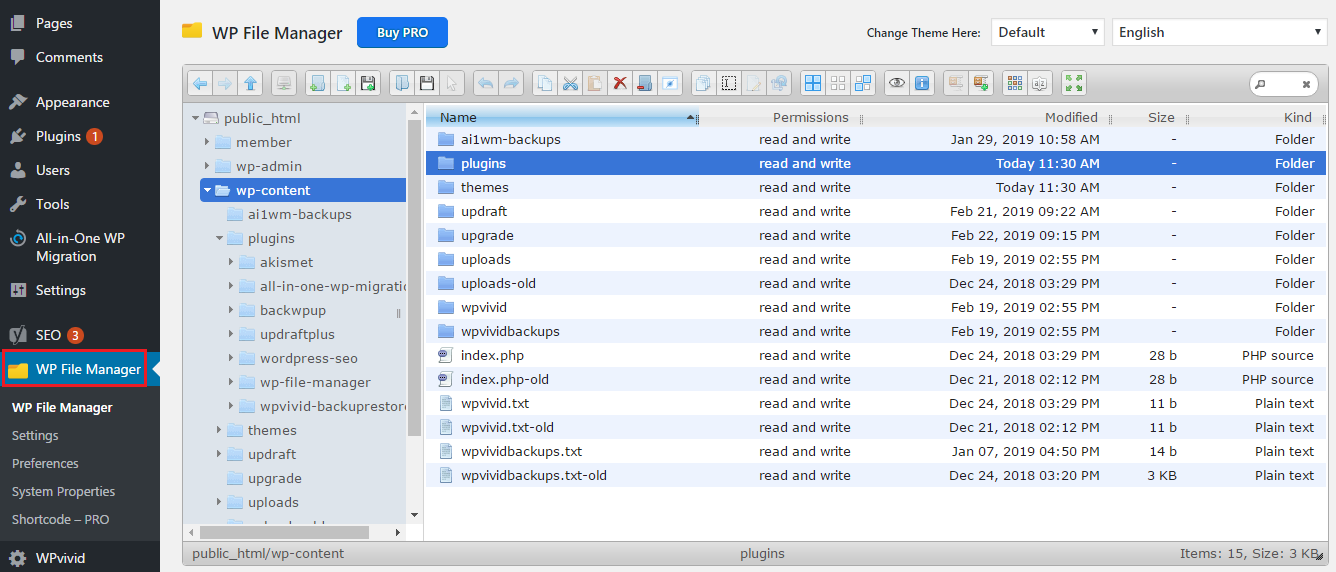
Task: Expand the akismet folder arrow in tree
Action: (x=231, y=262)
